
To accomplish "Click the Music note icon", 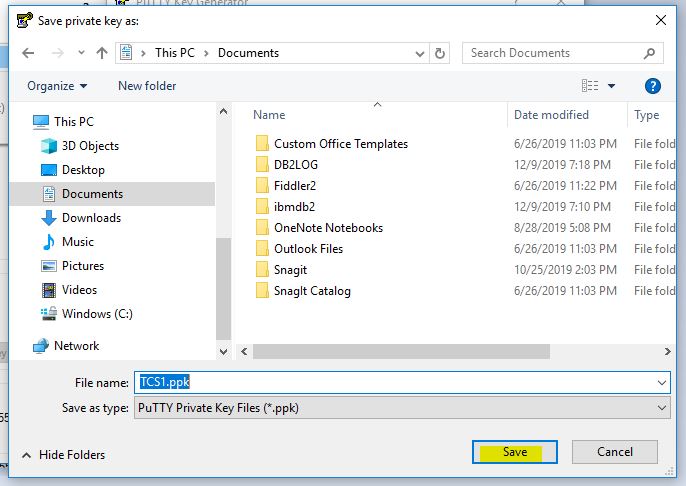I will coord(49,242).
